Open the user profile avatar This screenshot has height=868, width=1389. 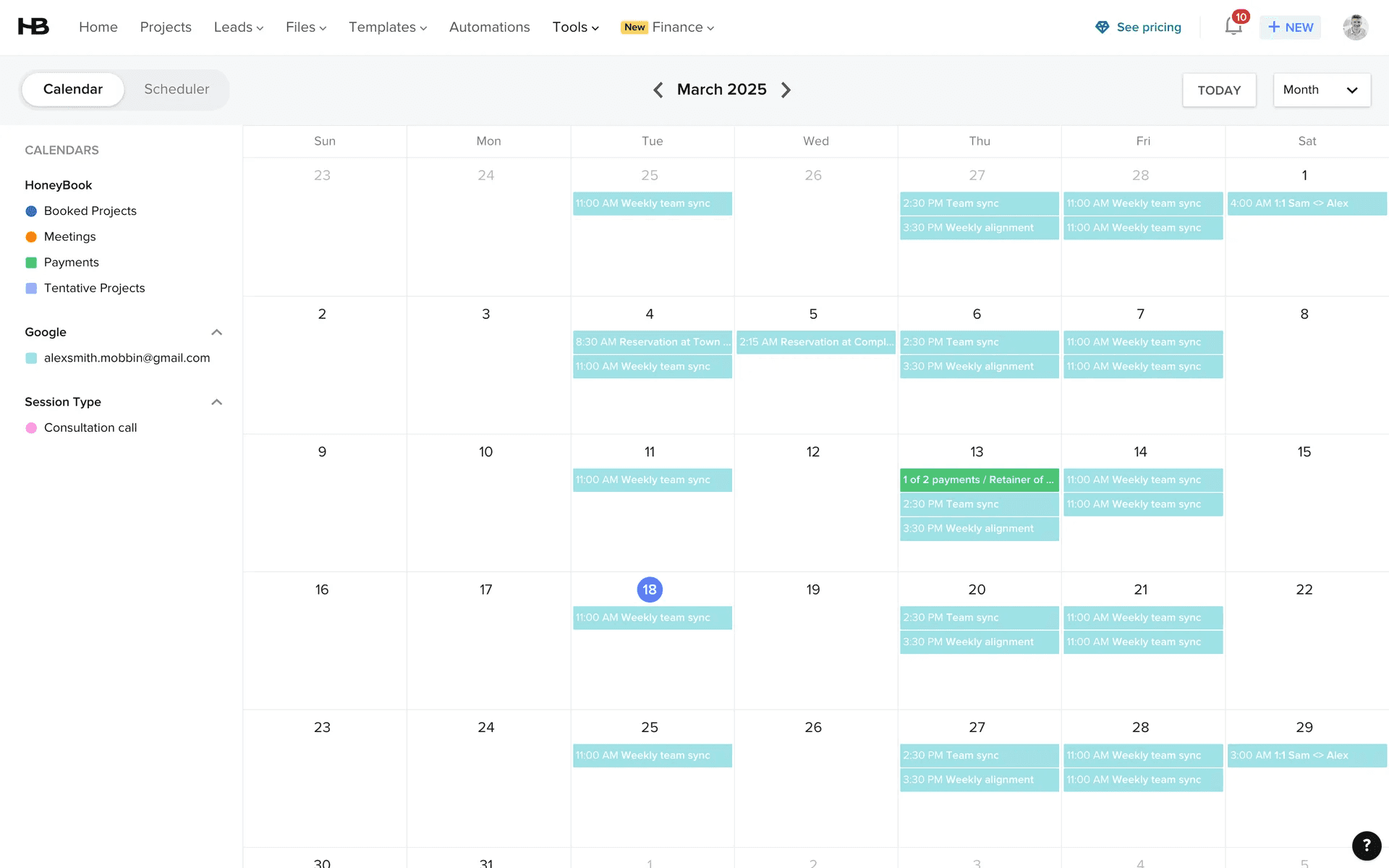coord(1355,27)
